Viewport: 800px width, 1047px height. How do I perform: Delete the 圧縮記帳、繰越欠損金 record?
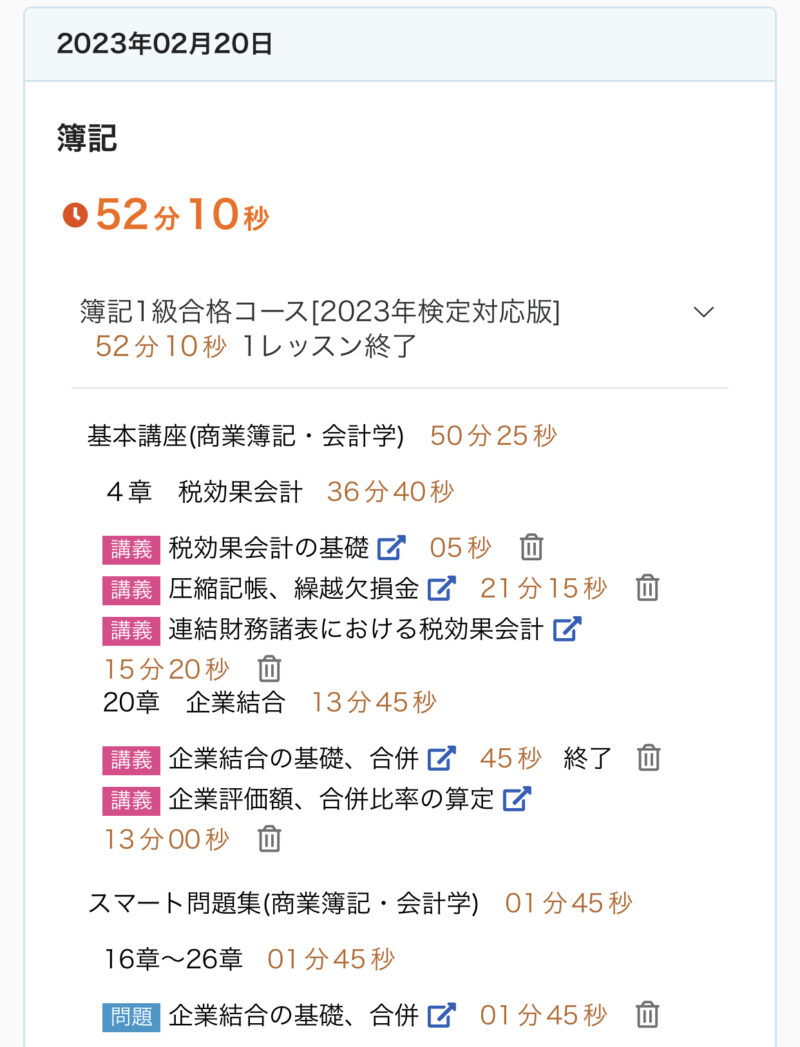coord(648,588)
